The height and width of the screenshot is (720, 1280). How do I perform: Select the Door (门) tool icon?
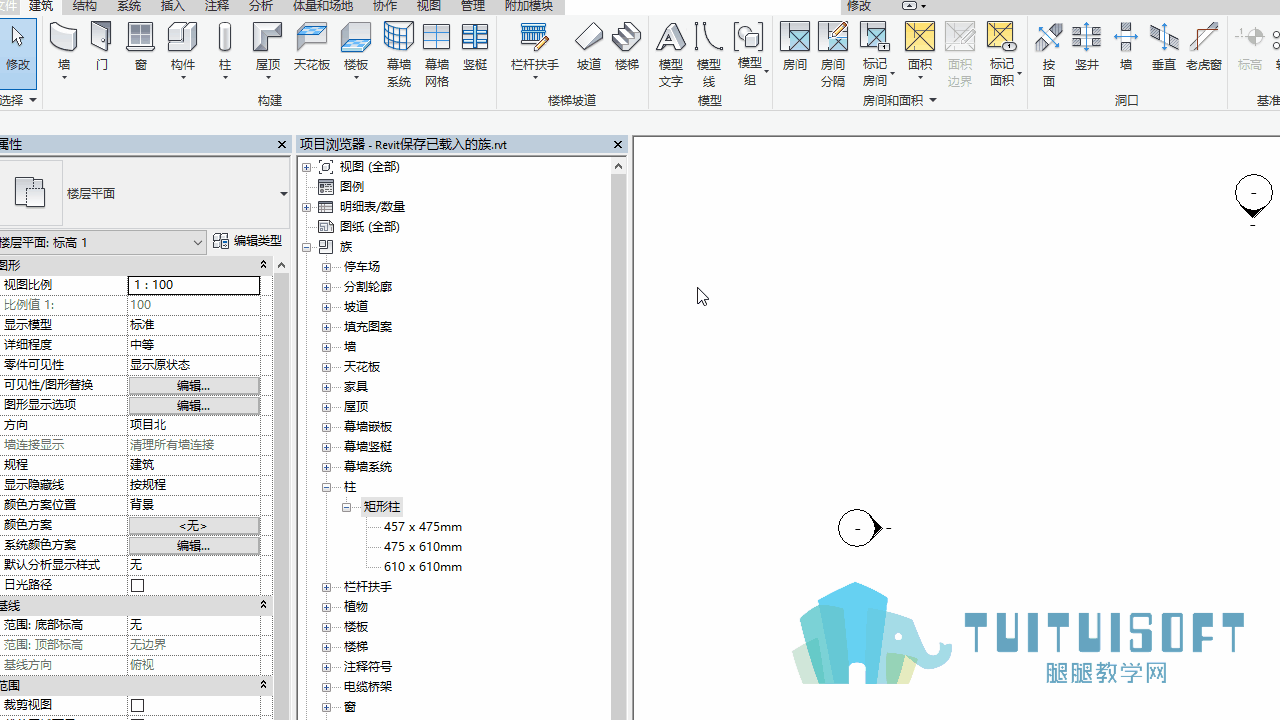tap(101, 39)
